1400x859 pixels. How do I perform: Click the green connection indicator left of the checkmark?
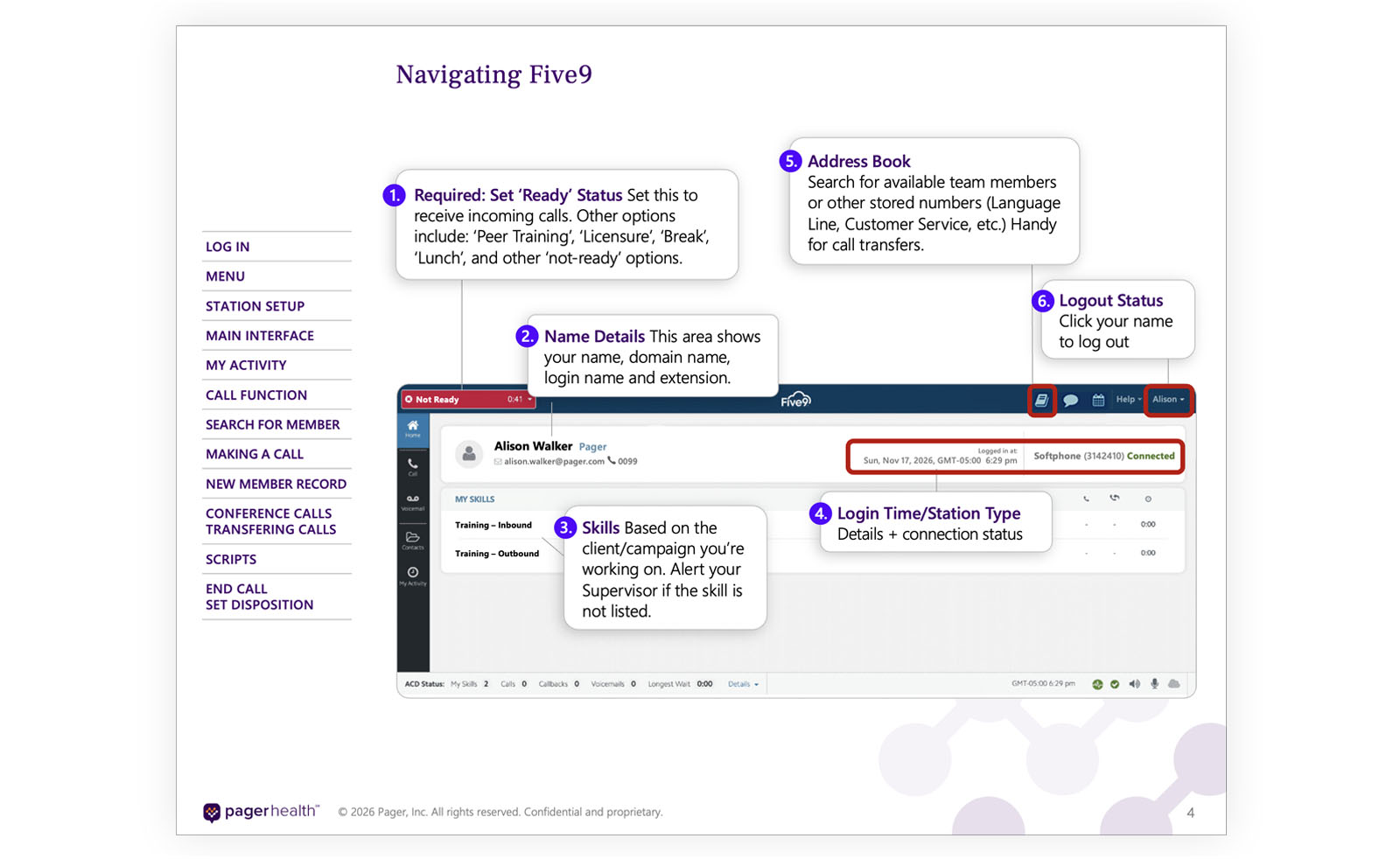tap(1097, 684)
